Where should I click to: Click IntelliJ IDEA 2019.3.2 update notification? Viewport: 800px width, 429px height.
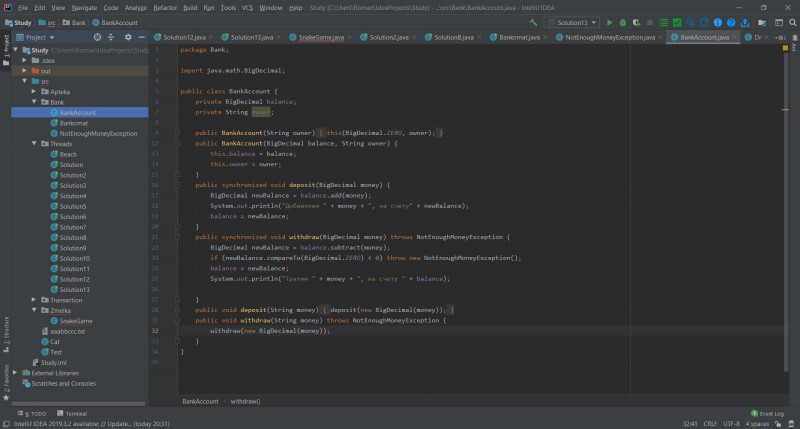92,424
